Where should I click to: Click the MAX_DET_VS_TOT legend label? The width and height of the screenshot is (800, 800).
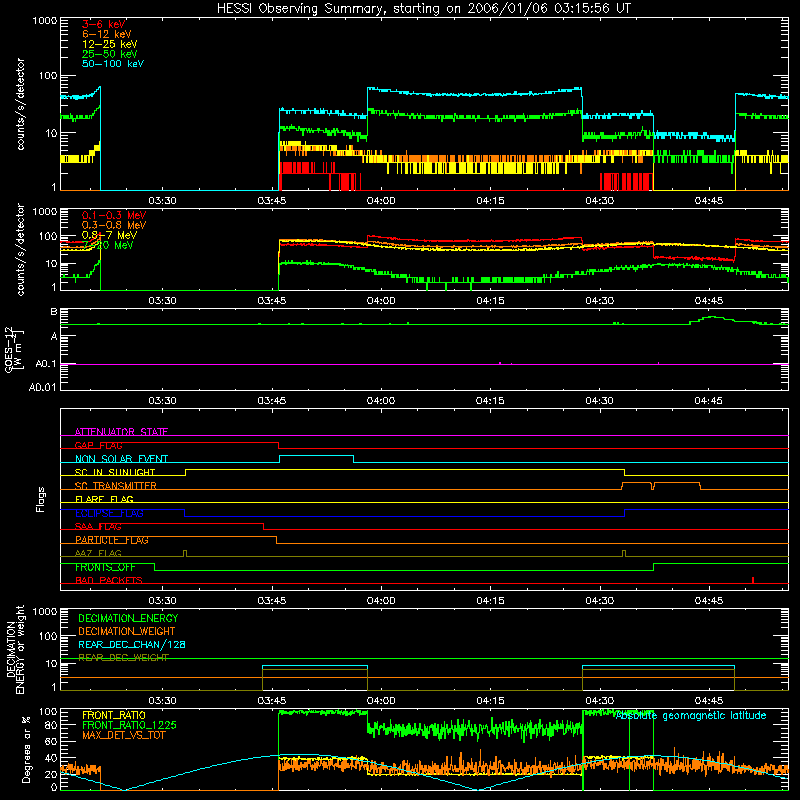pyautogui.click(x=123, y=735)
